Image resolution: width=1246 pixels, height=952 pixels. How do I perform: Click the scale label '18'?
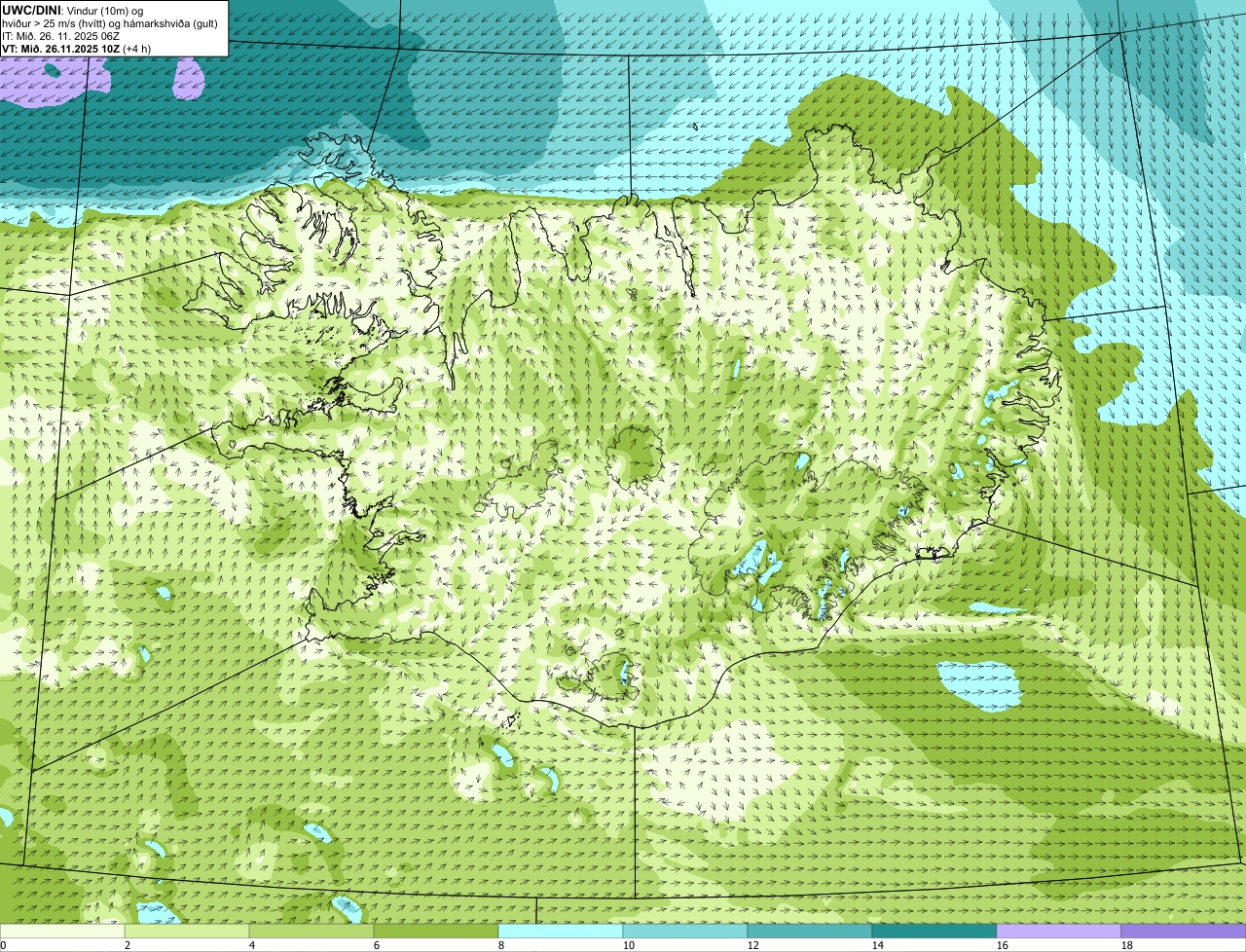[1127, 945]
